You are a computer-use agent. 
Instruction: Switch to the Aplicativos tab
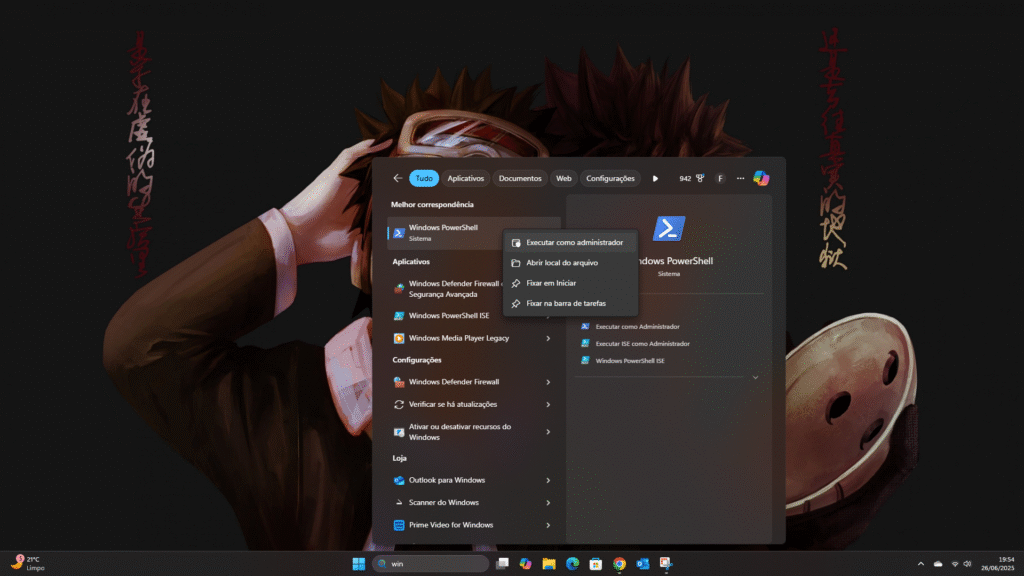[466, 178]
